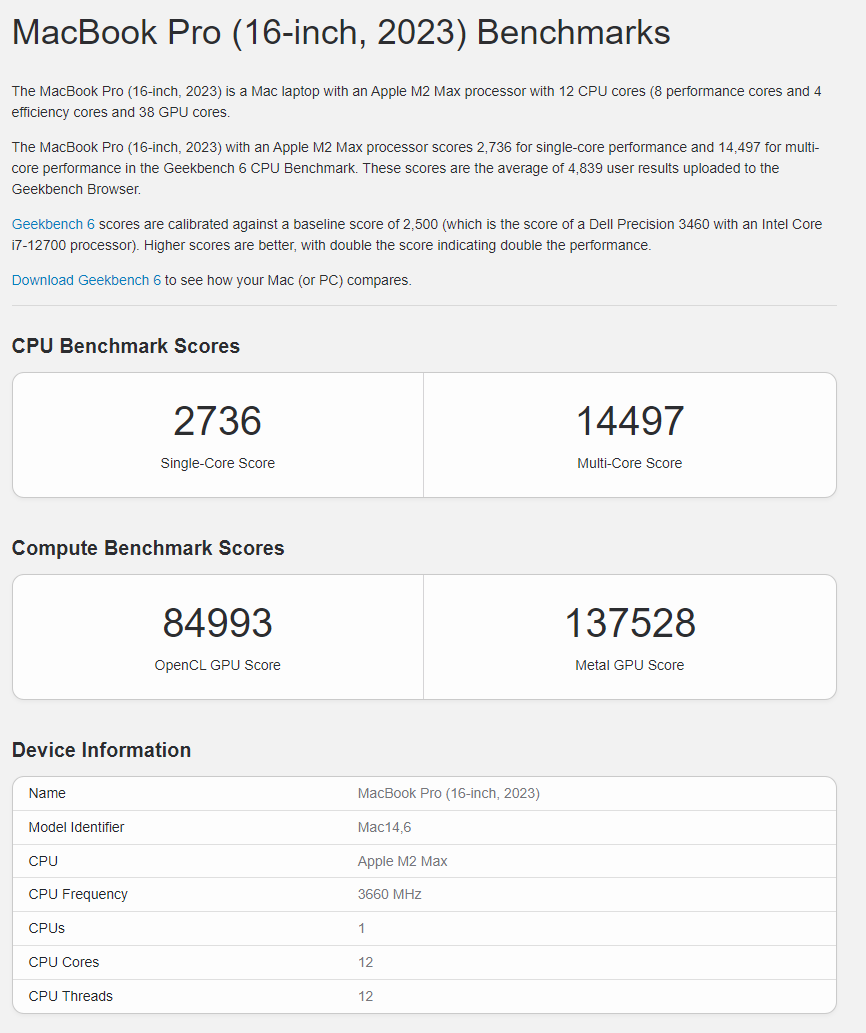Viewport: 866px width, 1033px height.
Task: Click the CPUs value 1
Action: point(362,928)
